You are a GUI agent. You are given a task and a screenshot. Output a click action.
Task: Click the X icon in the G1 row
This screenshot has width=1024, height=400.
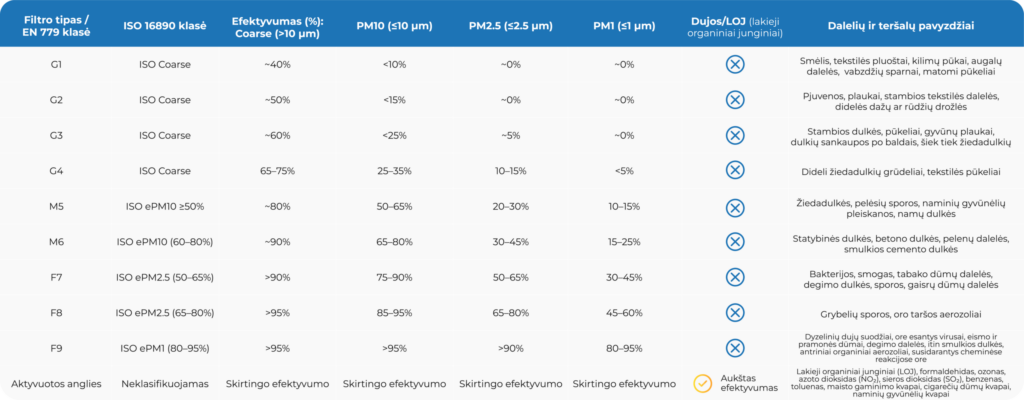(735, 64)
